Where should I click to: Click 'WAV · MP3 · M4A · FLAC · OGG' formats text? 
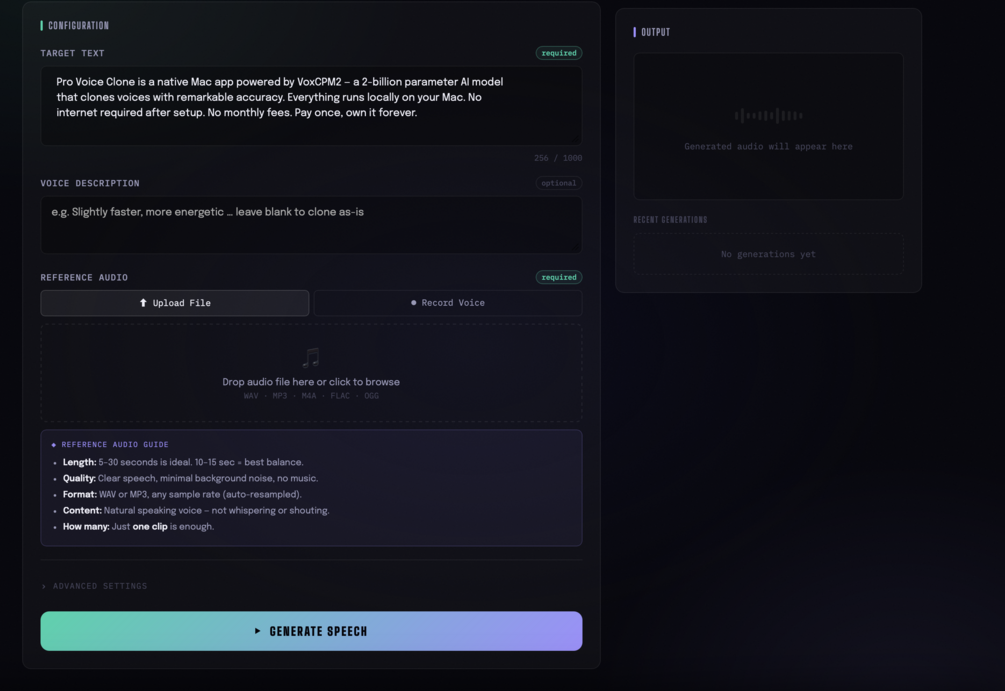(x=311, y=396)
